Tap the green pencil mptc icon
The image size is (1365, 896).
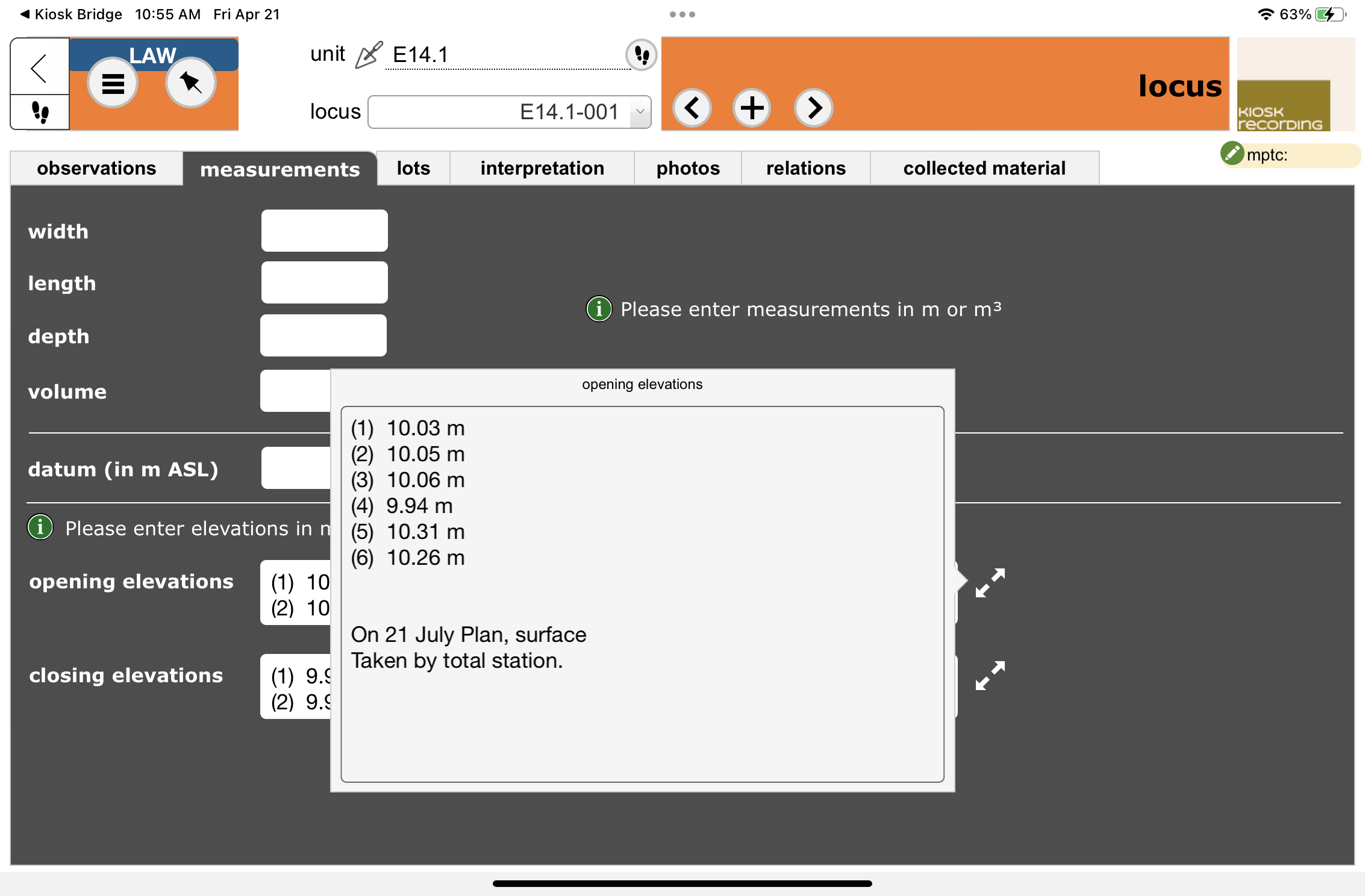pyautogui.click(x=1232, y=154)
